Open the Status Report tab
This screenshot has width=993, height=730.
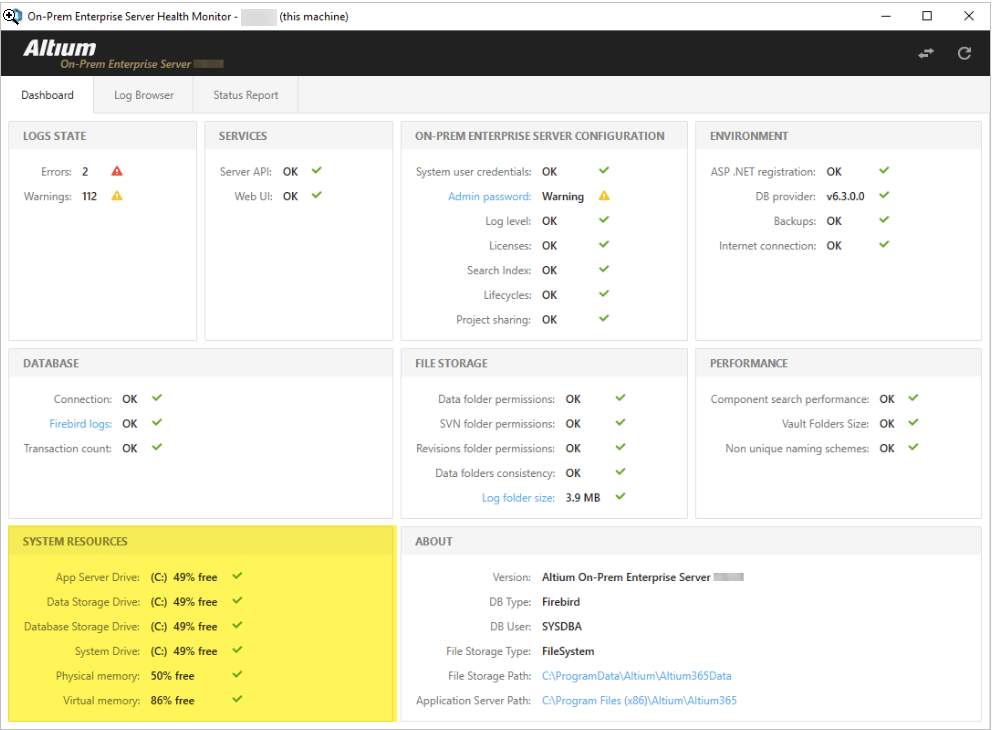point(246,95)
